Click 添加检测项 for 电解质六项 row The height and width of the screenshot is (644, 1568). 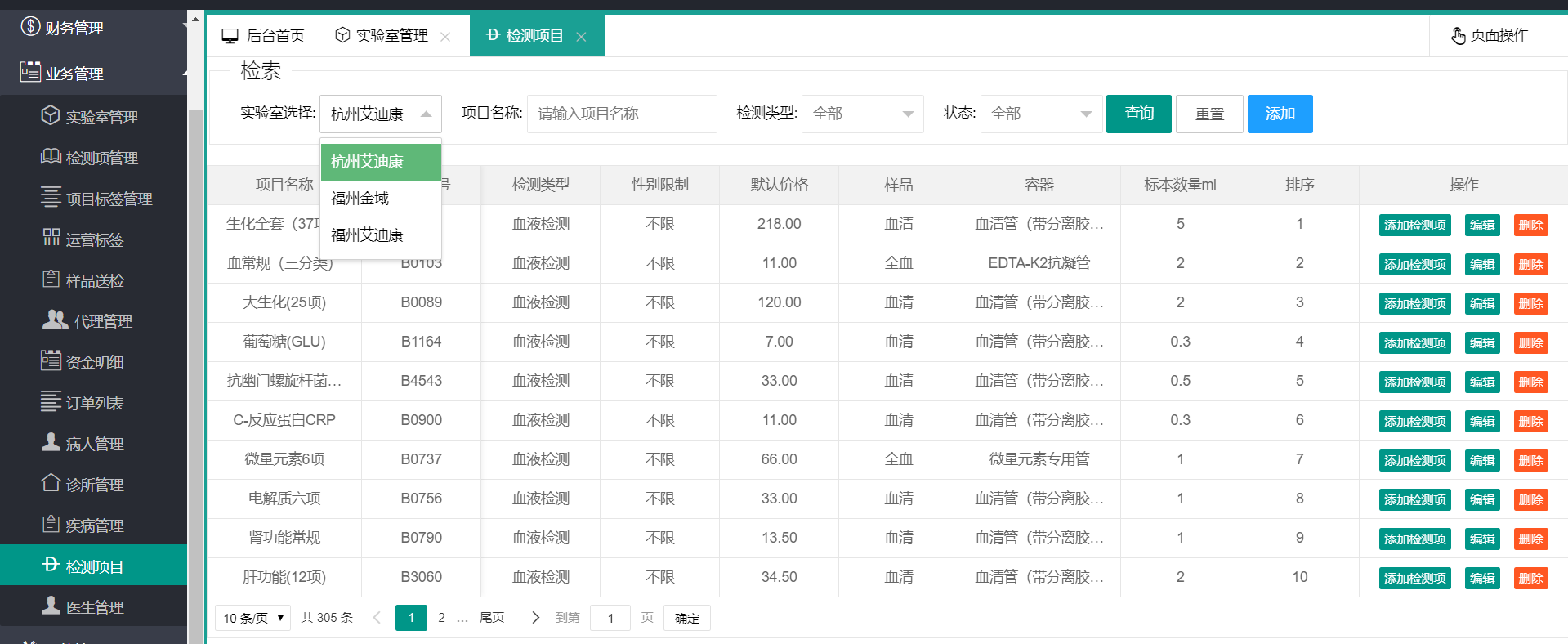tap(1415, 499)
